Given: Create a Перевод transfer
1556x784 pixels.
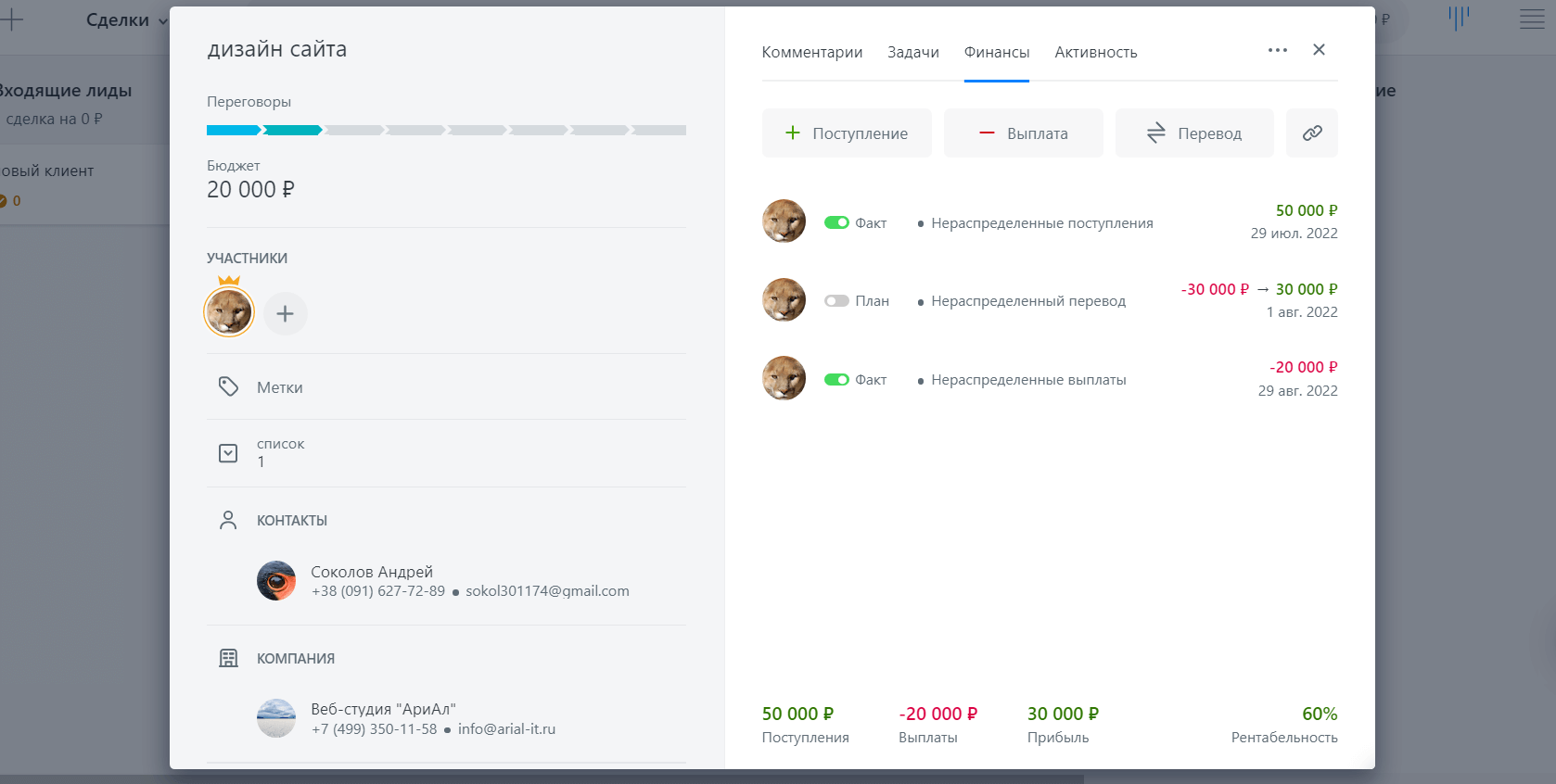Looking at the screenshot, I should click(x=1194, y=133).
